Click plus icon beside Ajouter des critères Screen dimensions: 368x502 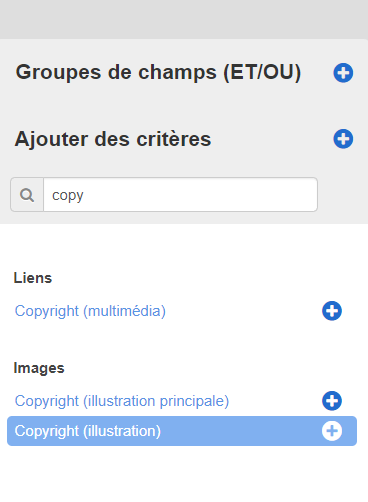343,139
